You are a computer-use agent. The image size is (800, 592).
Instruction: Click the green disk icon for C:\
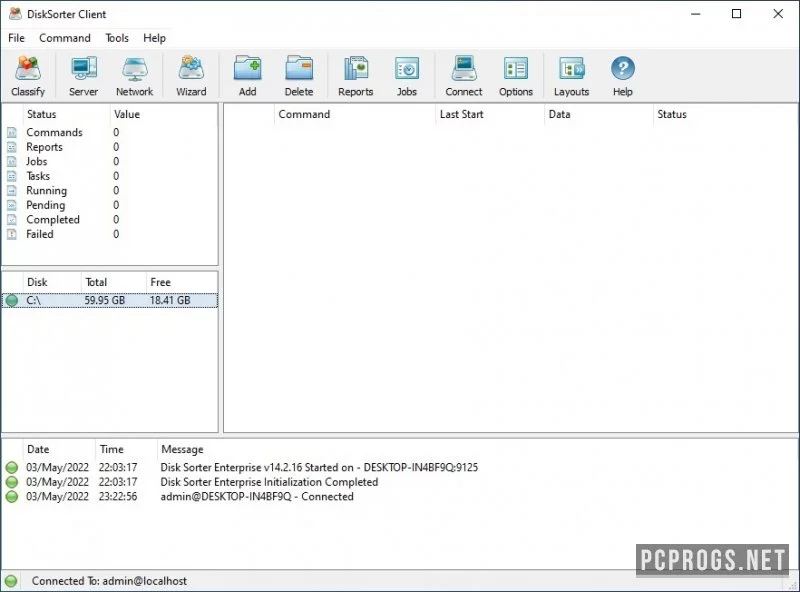tap(11, 301)
